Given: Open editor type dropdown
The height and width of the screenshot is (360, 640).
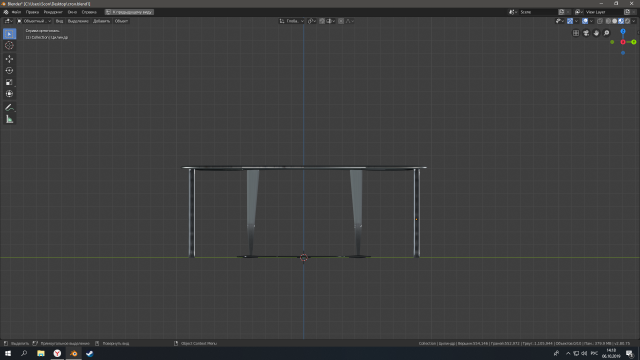Looking at the screenshot, I should [9, 21].
